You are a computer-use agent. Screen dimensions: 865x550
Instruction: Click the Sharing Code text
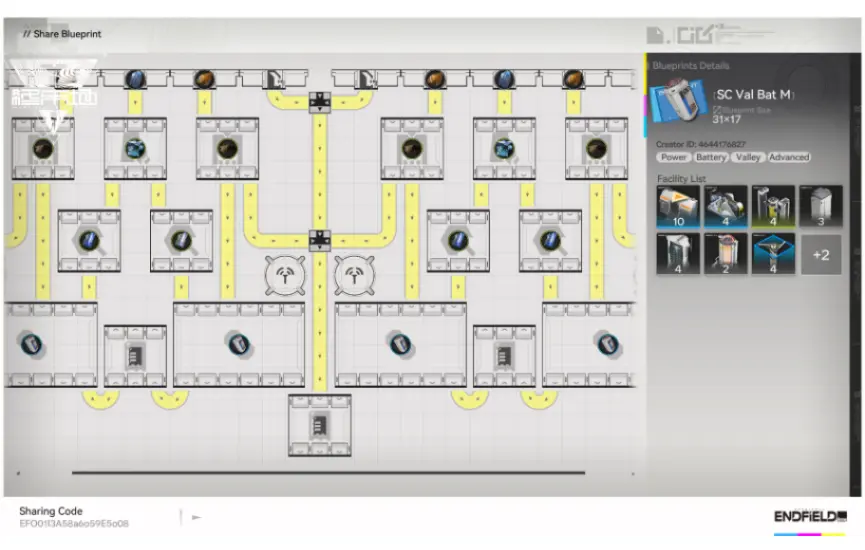tap(50, 511)
